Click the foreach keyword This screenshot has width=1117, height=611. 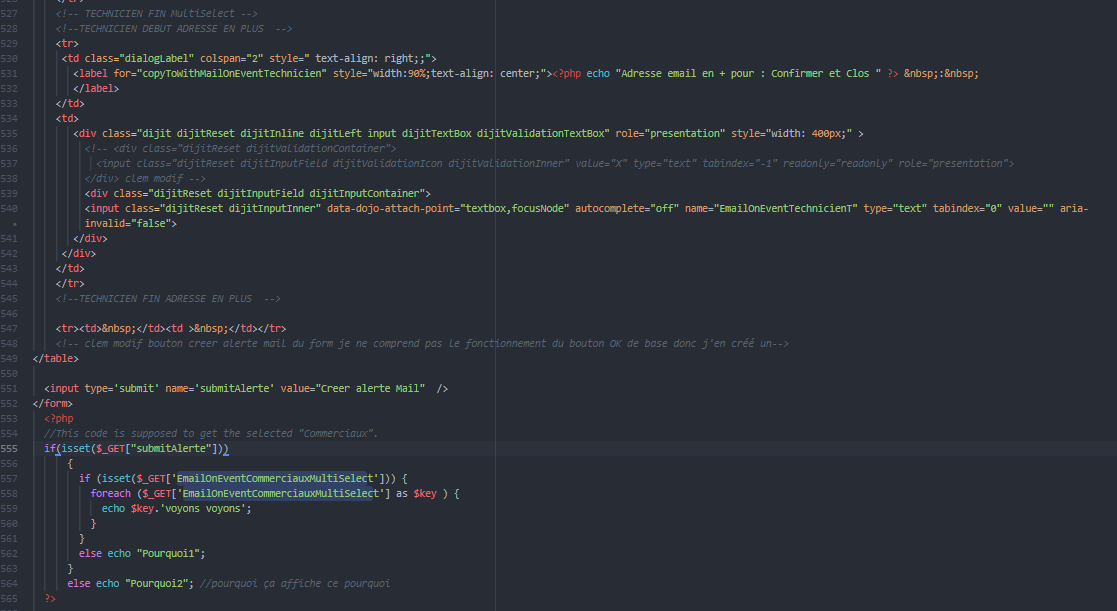click(110, 494)
